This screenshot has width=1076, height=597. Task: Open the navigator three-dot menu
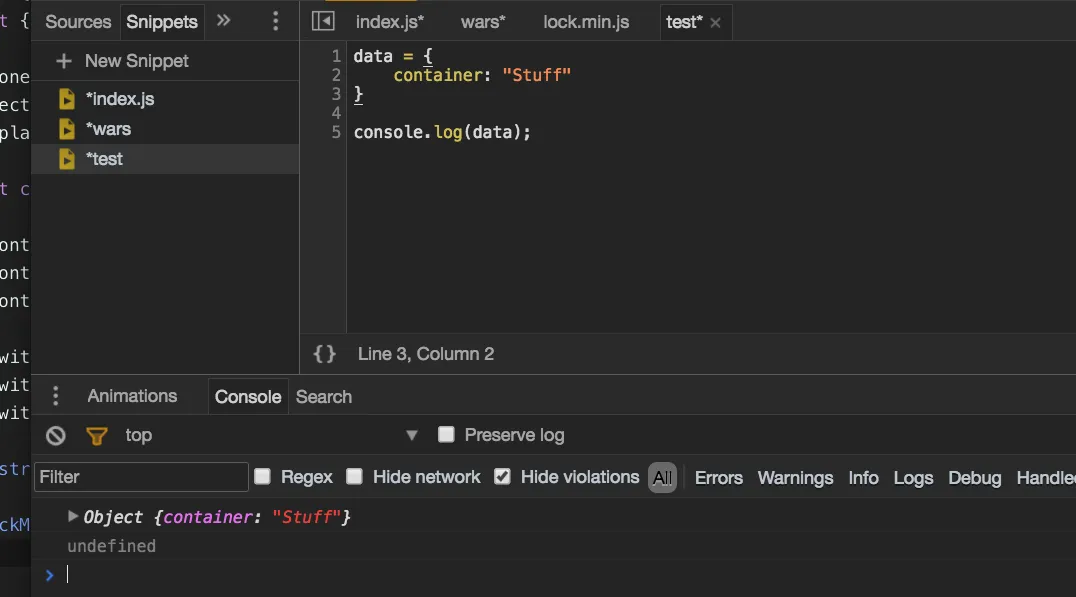[276, 21]
